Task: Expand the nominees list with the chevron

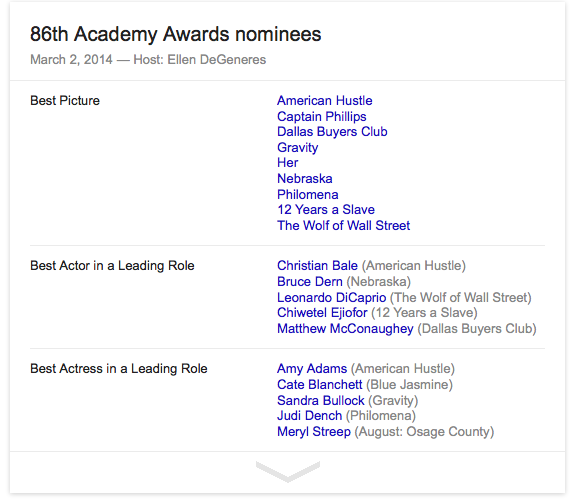Action: click(x=288, y=471)
